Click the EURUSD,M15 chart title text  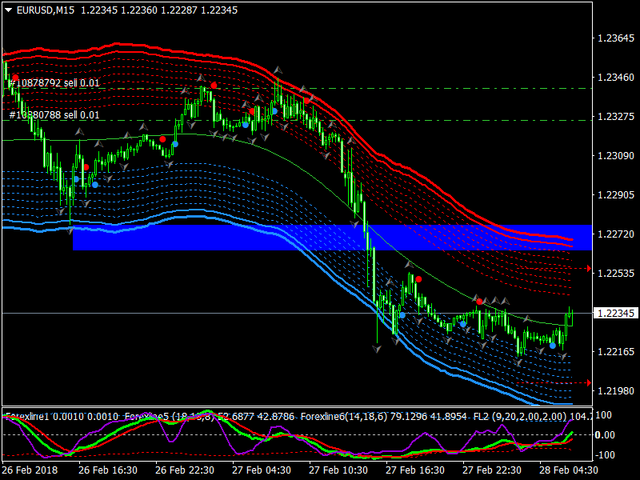45,10
